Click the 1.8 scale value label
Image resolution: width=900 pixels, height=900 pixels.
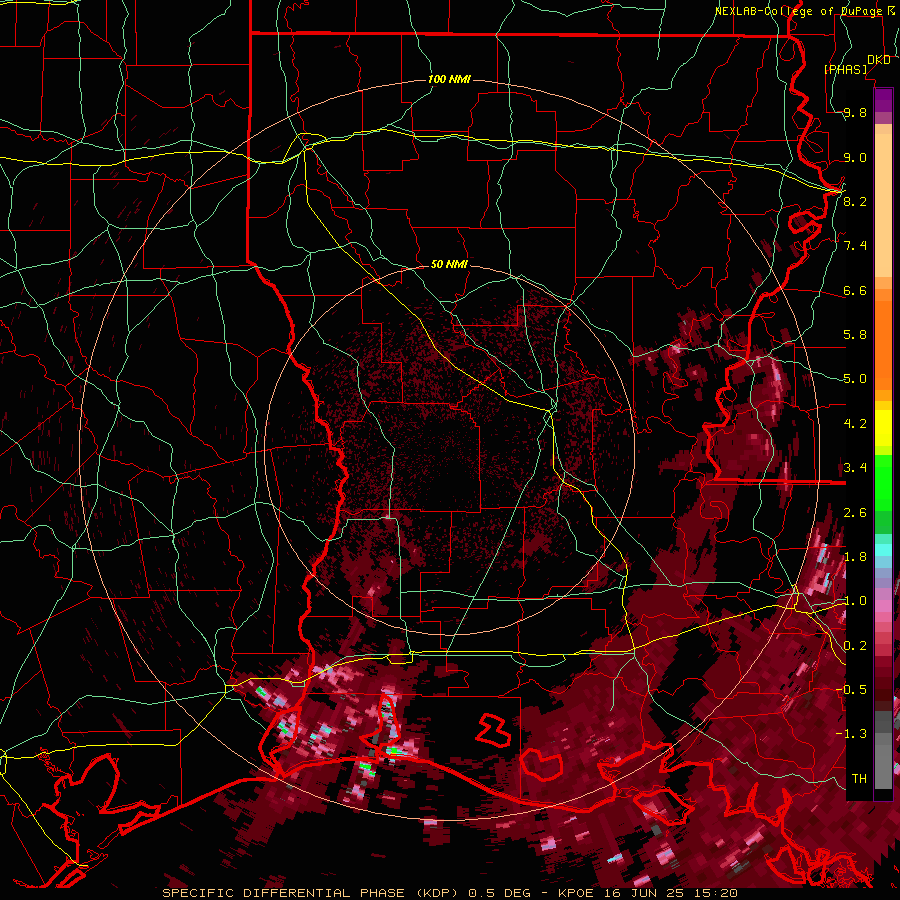point(855,556)
